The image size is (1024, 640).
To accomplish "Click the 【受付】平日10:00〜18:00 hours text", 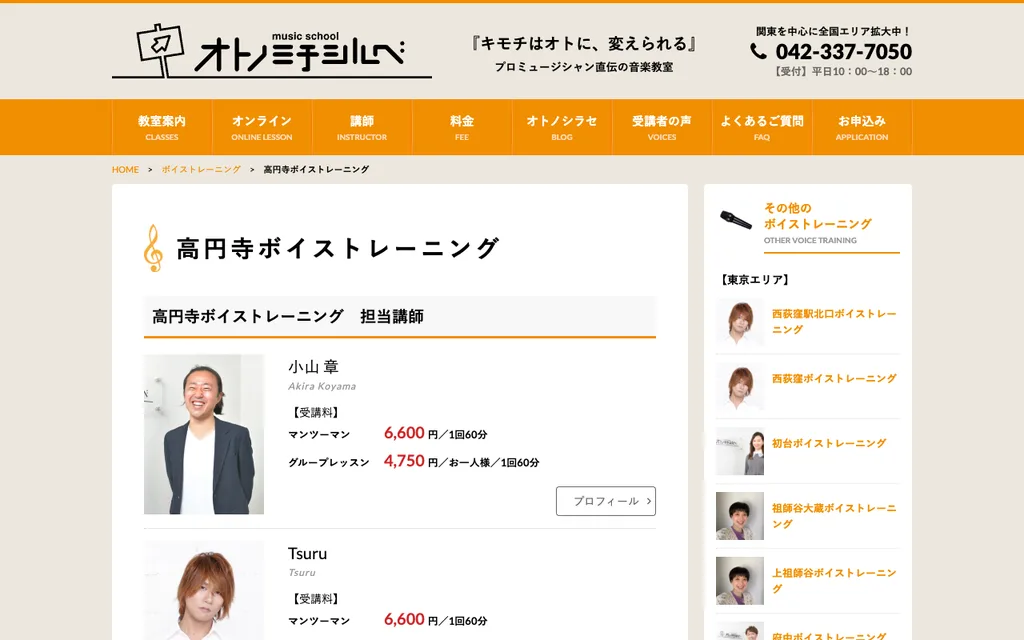I will pos(842,72).
